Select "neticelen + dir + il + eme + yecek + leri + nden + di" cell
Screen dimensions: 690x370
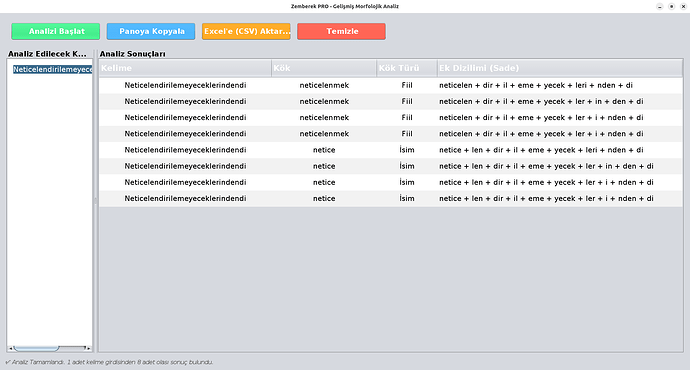[560, 85]
